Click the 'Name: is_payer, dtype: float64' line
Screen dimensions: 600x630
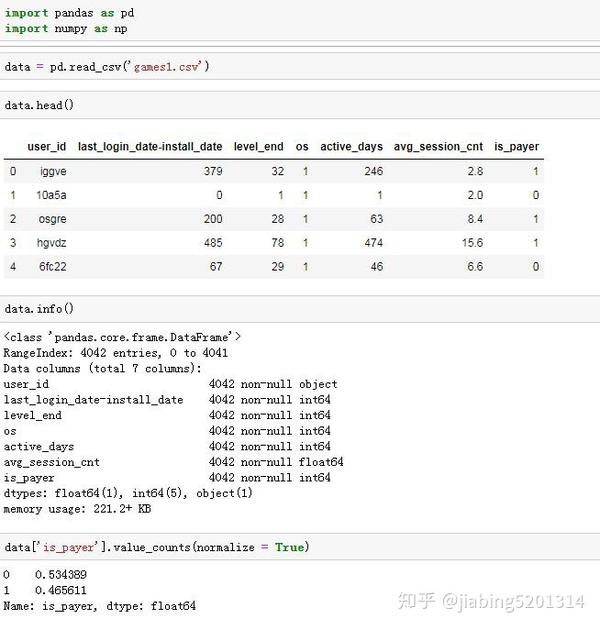point(100,606)
